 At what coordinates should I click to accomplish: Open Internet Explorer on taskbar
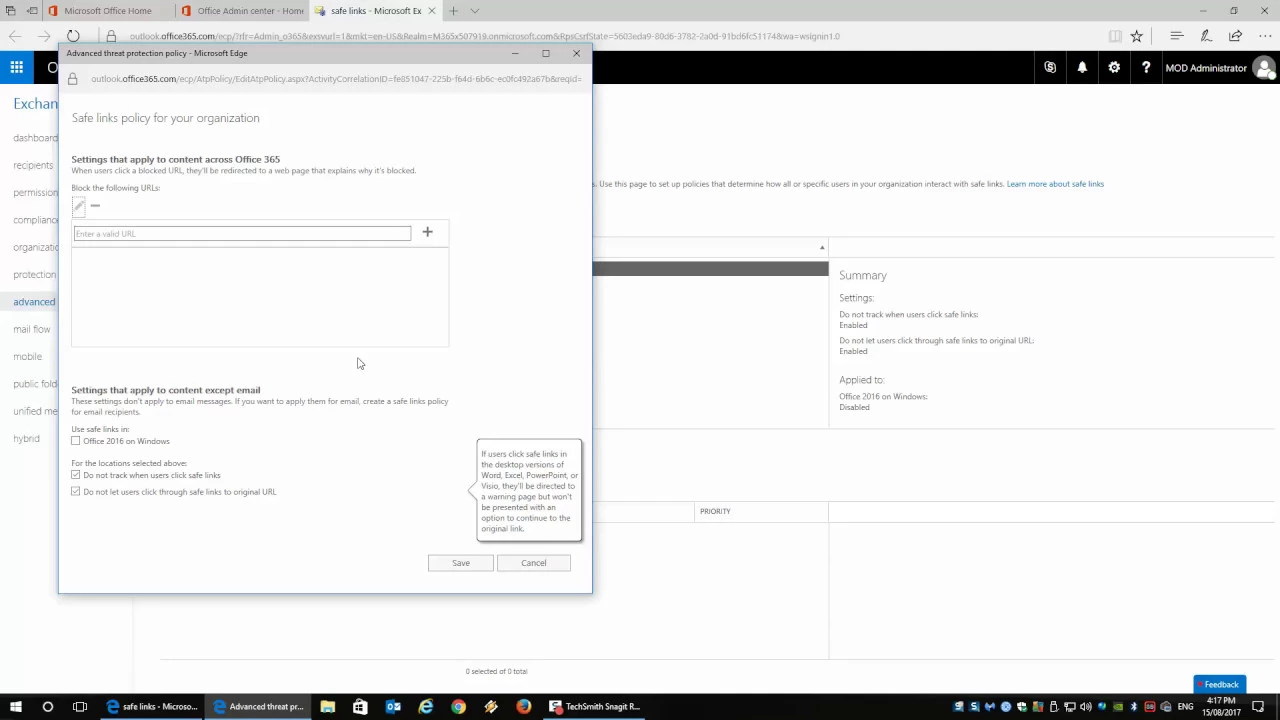426,706
